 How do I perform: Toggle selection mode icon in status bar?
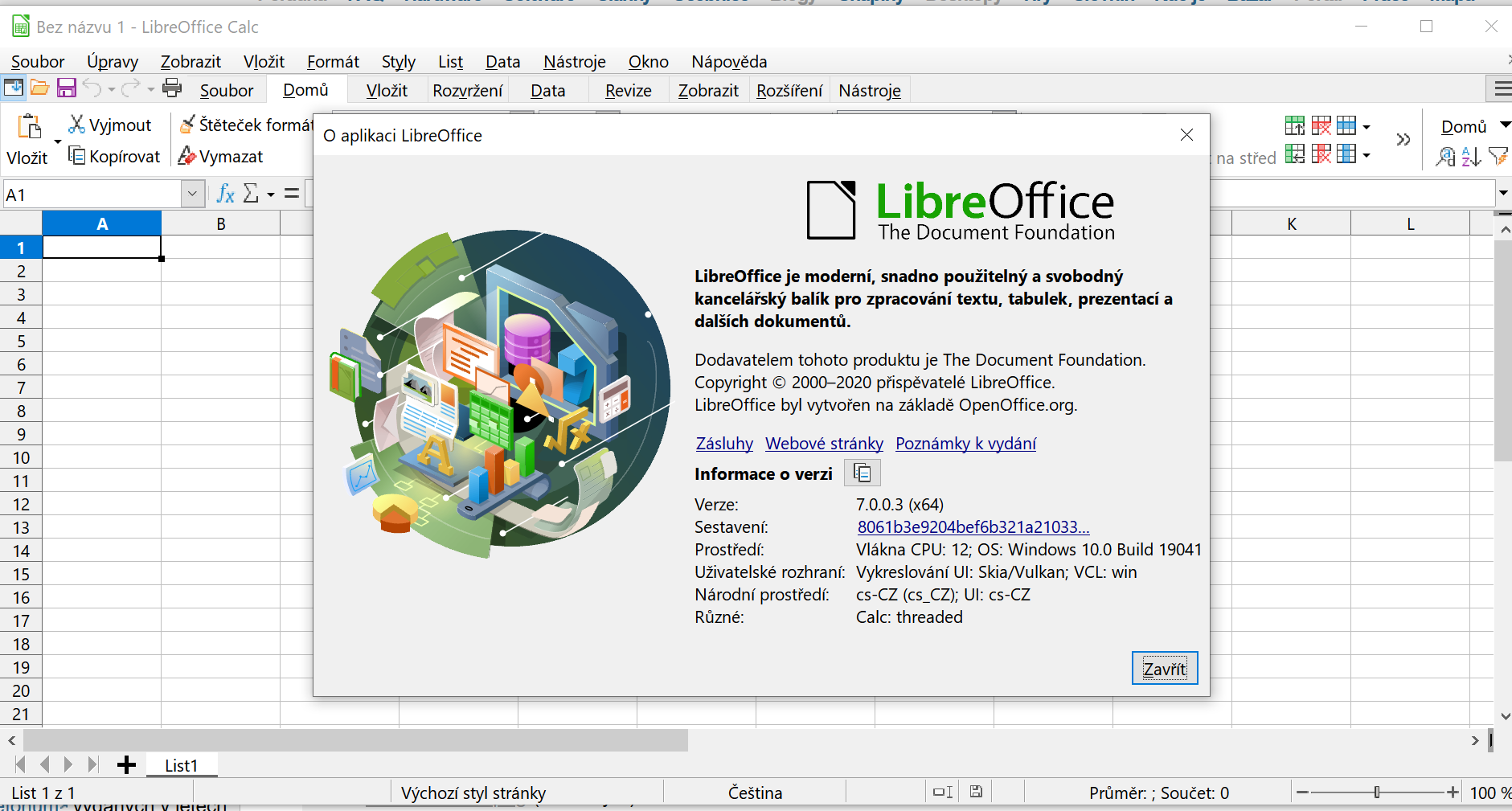coord(943,792)
